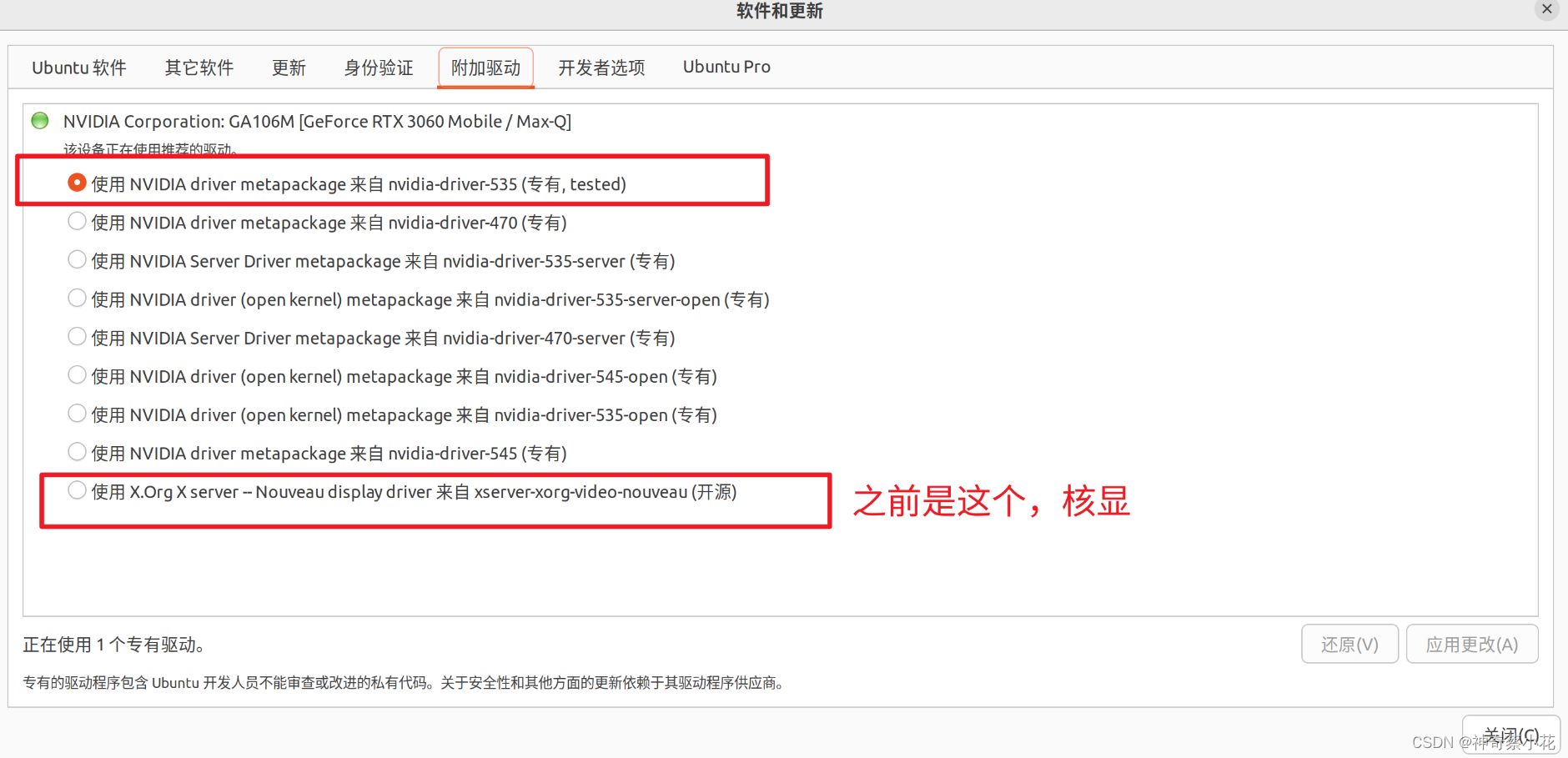Click the 正在使用 1 个专有驱动 status text
This screenshot has height=758, width=1568.
click(x=114, y=645)
